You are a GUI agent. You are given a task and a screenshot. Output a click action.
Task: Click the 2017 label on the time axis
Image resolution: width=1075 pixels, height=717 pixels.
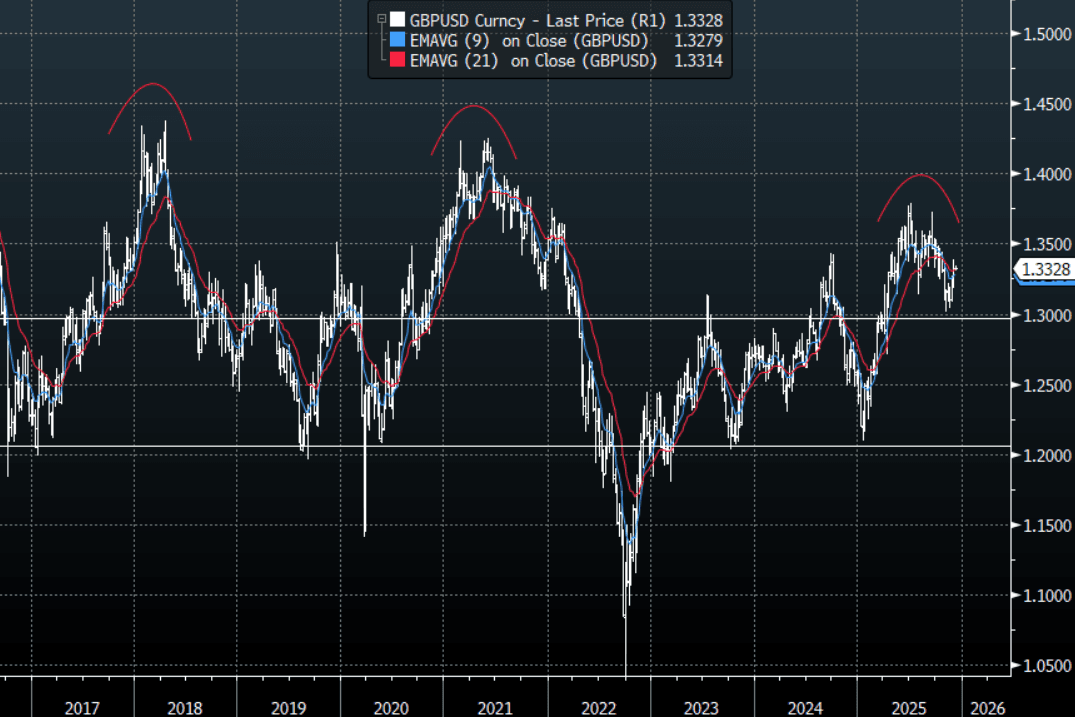coord(82,707)
